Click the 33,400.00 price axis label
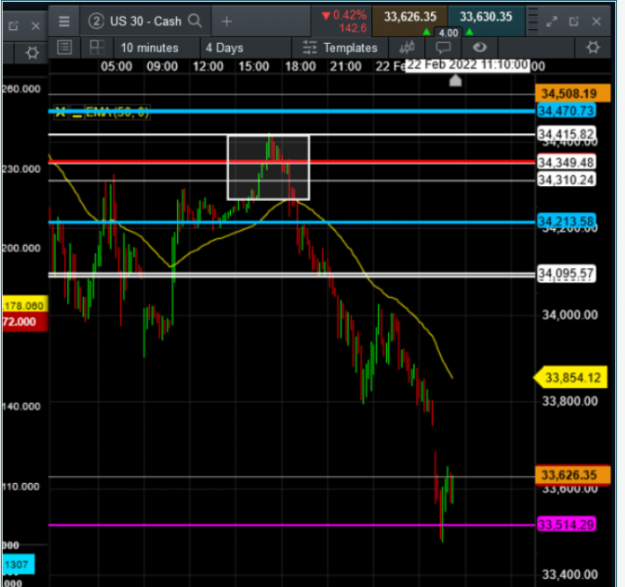This screenshot has width=625, height=587. [570, 574]
